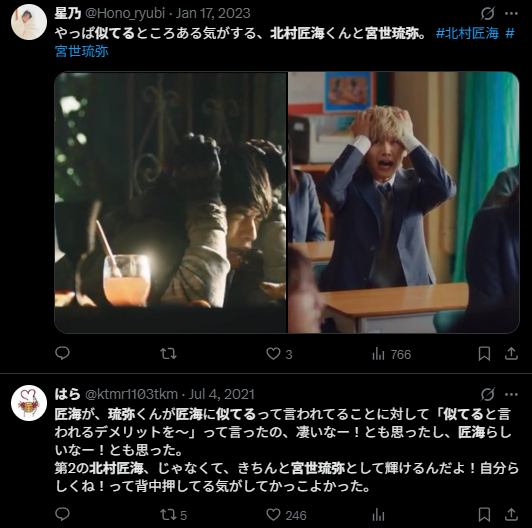
Task: View analytics for the はら tweet
Action: pos(378,515)
